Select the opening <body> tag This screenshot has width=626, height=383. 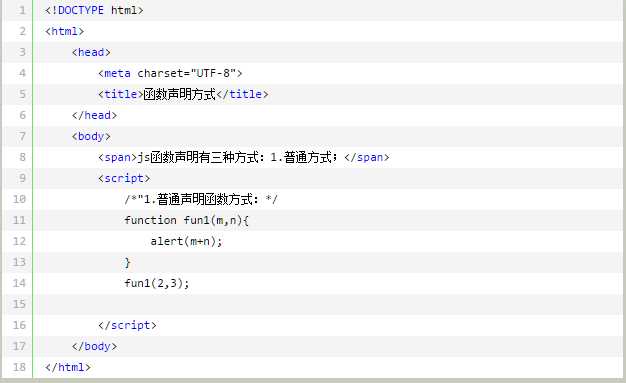[x=91, y=136]
